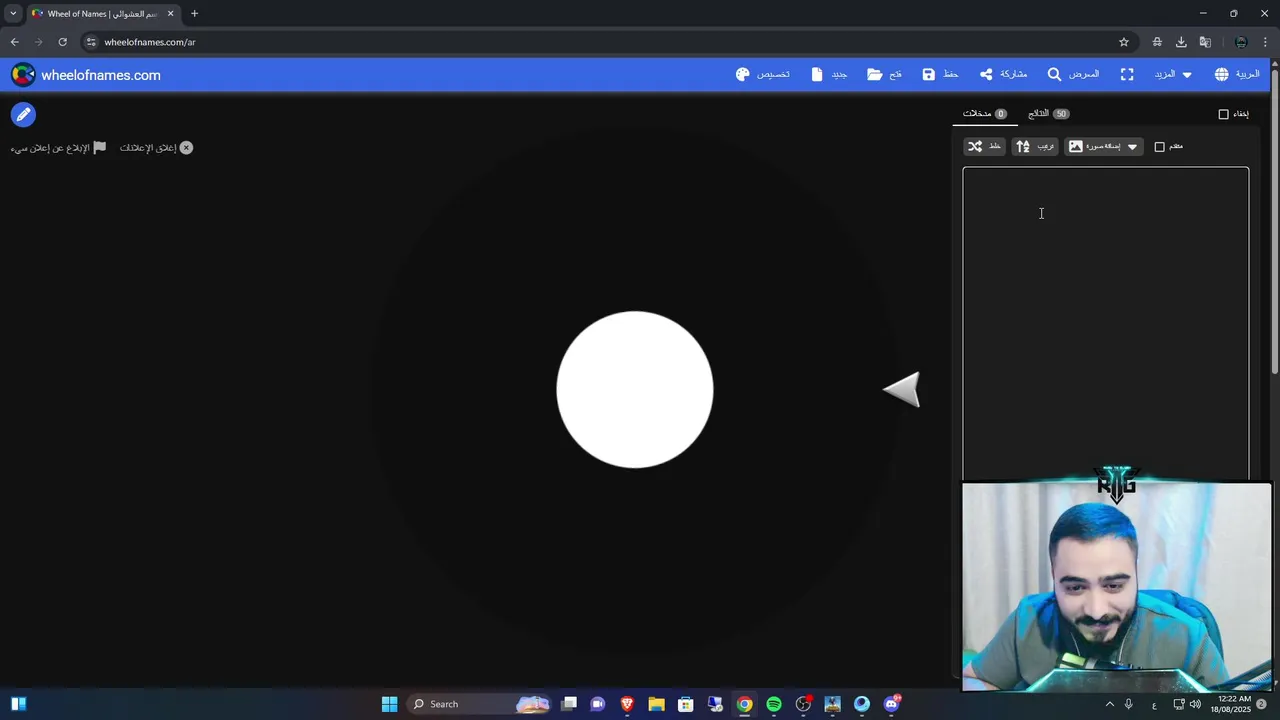
Task: Report a bad ad via flag icon
Action: [x=99, y=148]
